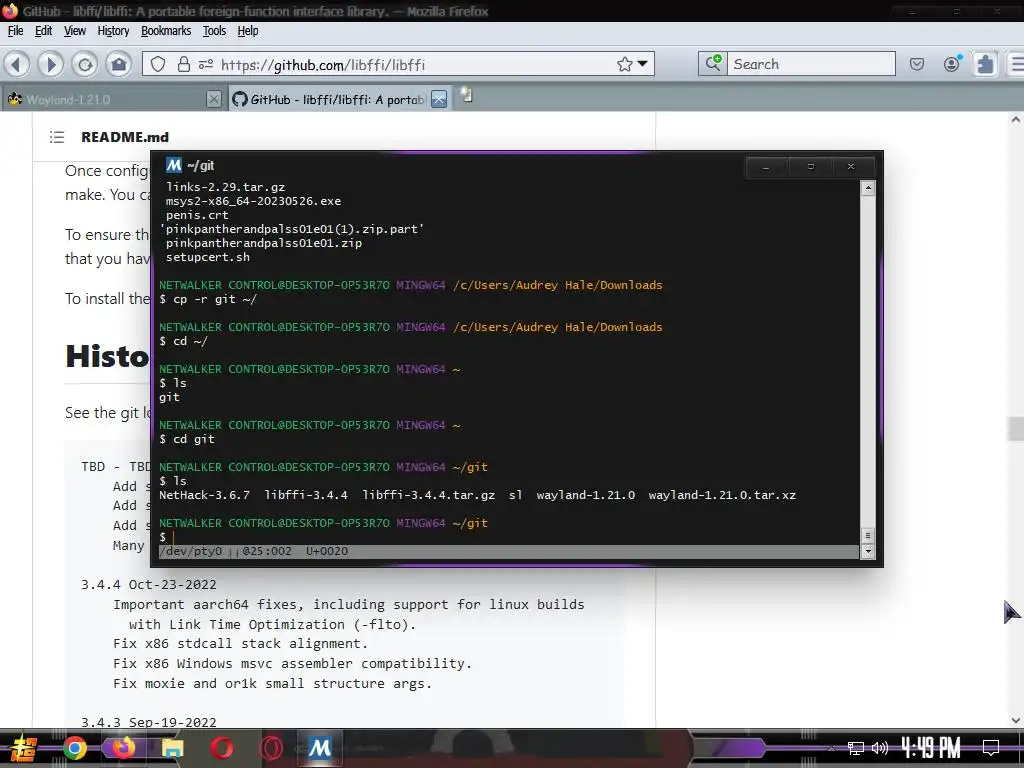This screenshot has height=768, width=1024.
Task: Launch Google Chrome from the taskbar
Action: 74,748
